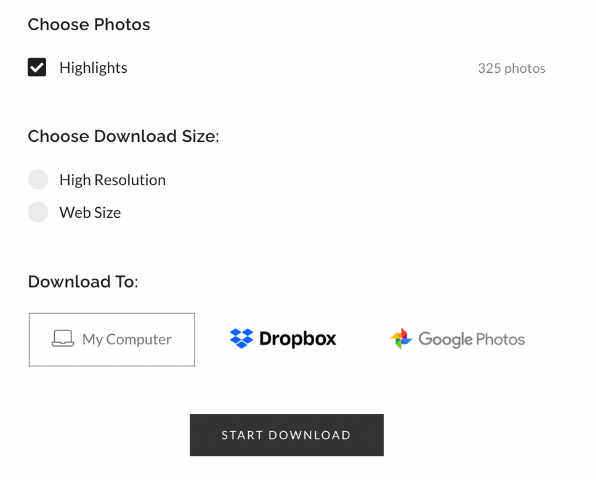
Task: Select the Web Size radio button
Action: point(38,212)
